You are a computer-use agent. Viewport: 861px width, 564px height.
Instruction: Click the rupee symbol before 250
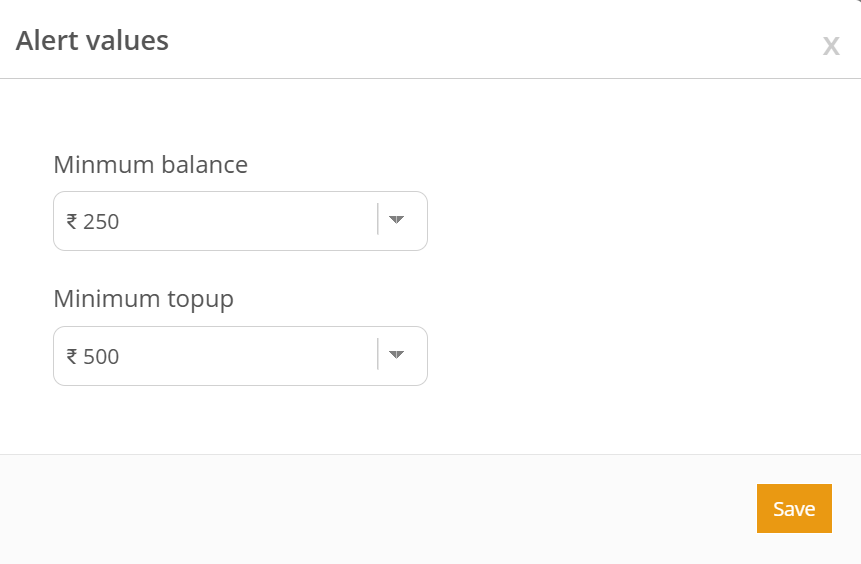point(72,222)
